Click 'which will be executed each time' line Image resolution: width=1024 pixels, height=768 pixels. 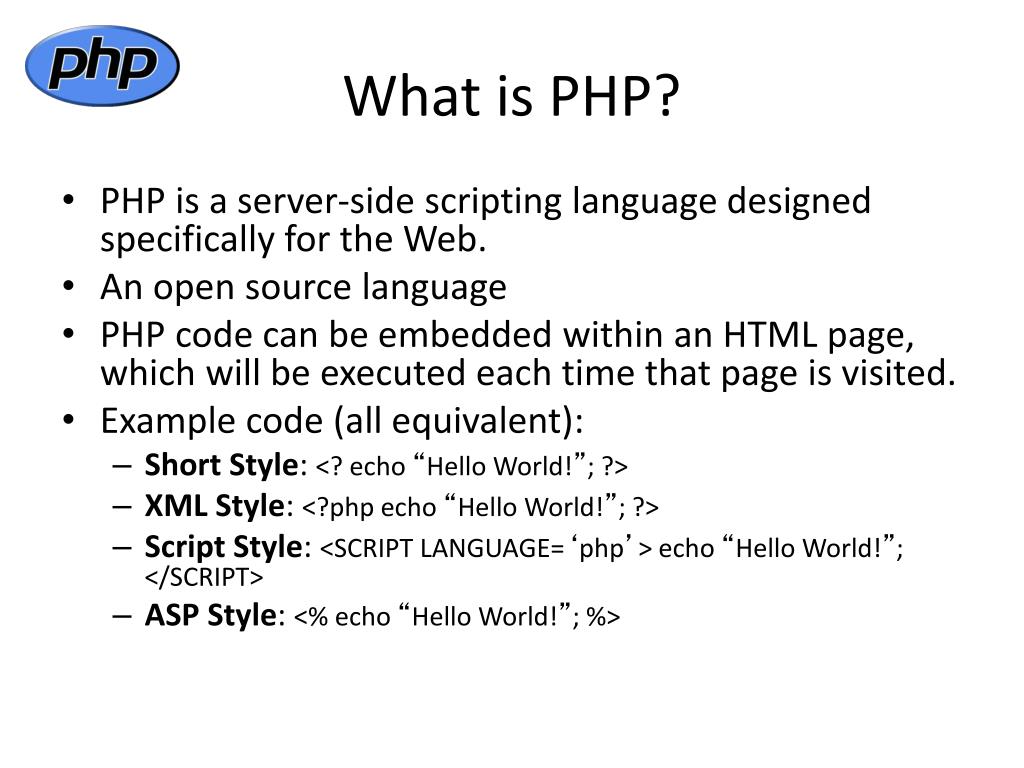point(528,374)
